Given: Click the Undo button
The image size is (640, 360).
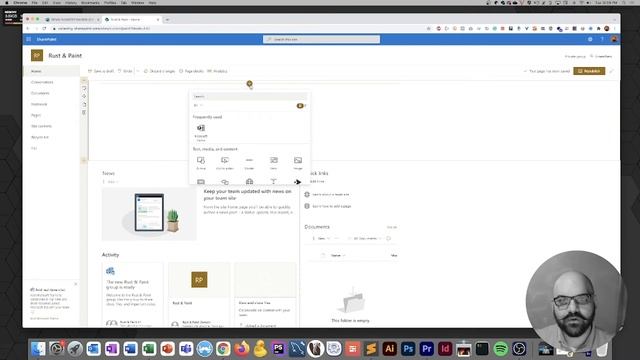Looking at the screenshot, I should [x=125, y=71].
